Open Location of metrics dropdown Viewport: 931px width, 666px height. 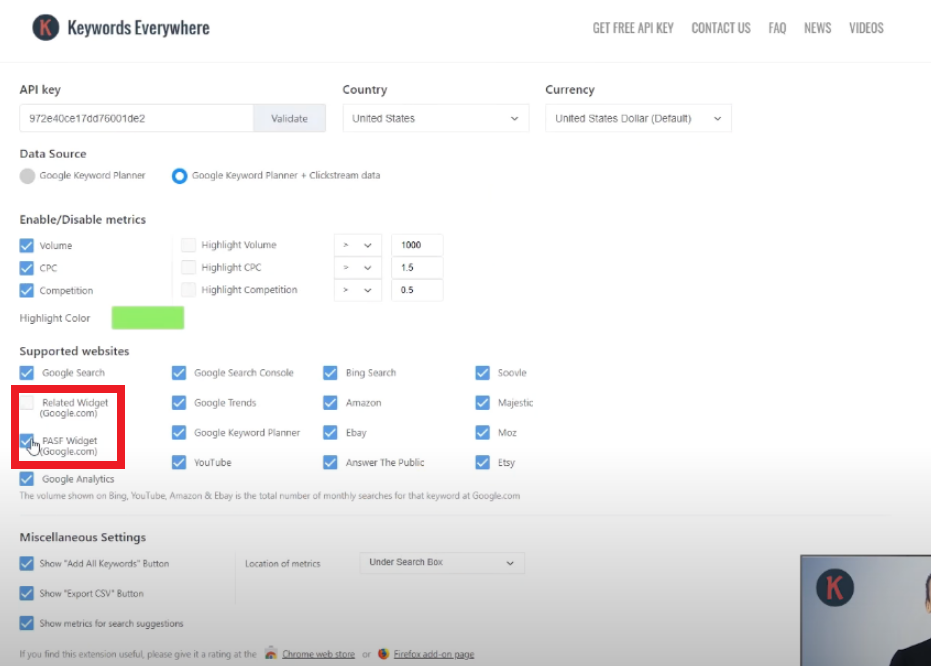[442, 563]
